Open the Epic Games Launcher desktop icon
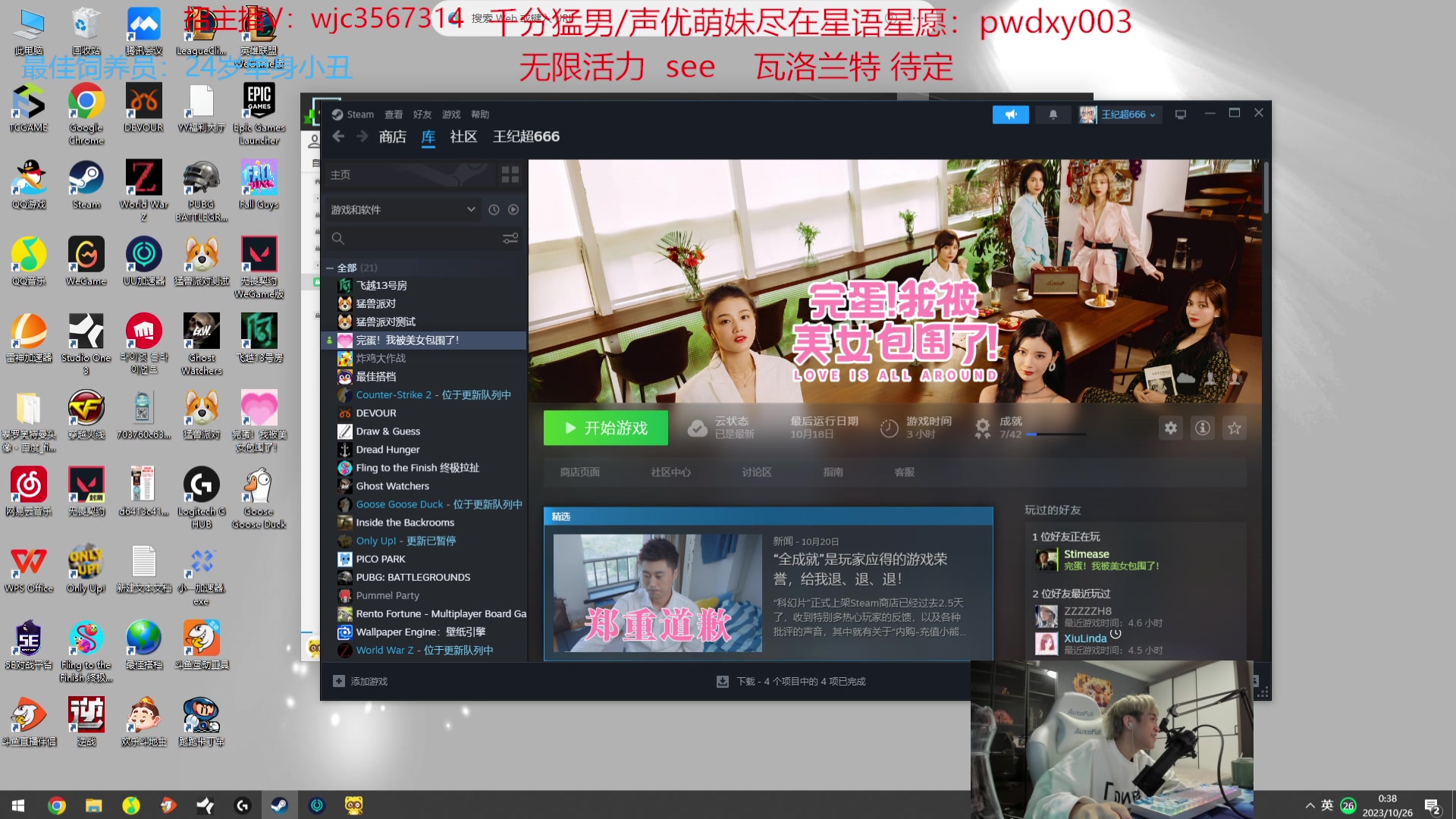The image size is (1456, 819). point(259,114)
